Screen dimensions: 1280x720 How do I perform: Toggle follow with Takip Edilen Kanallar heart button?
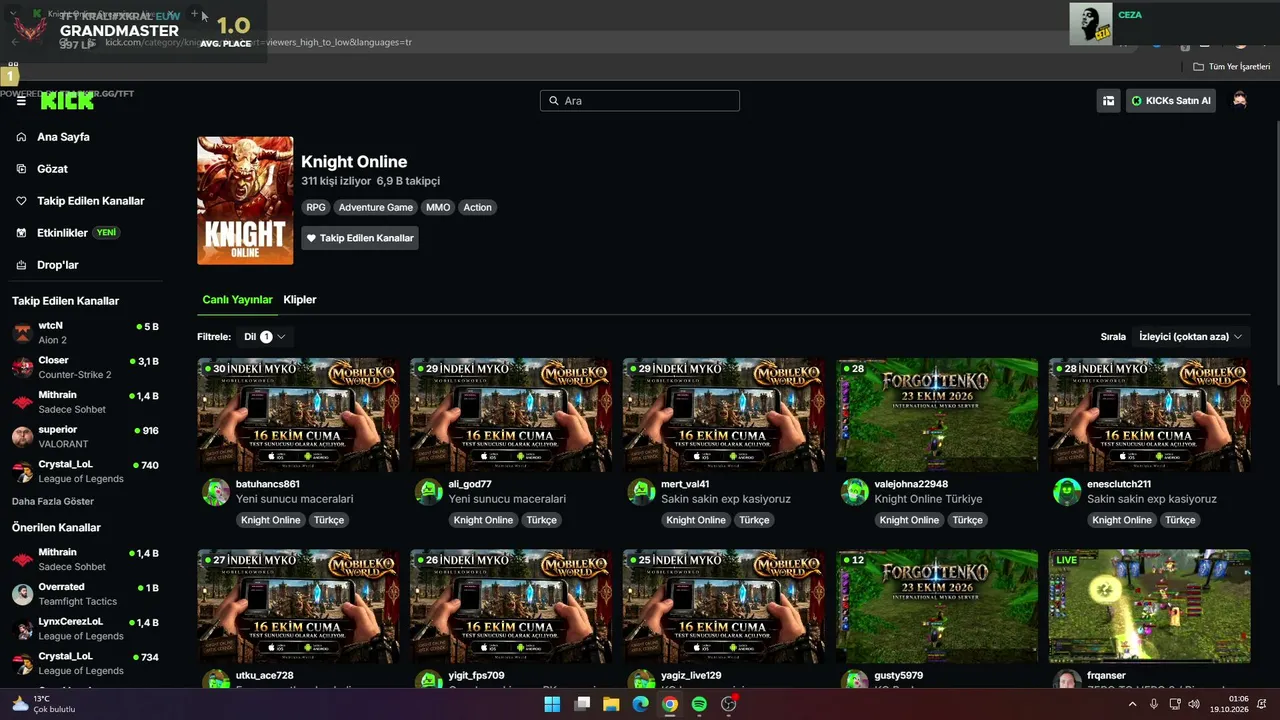click(360, 238)
